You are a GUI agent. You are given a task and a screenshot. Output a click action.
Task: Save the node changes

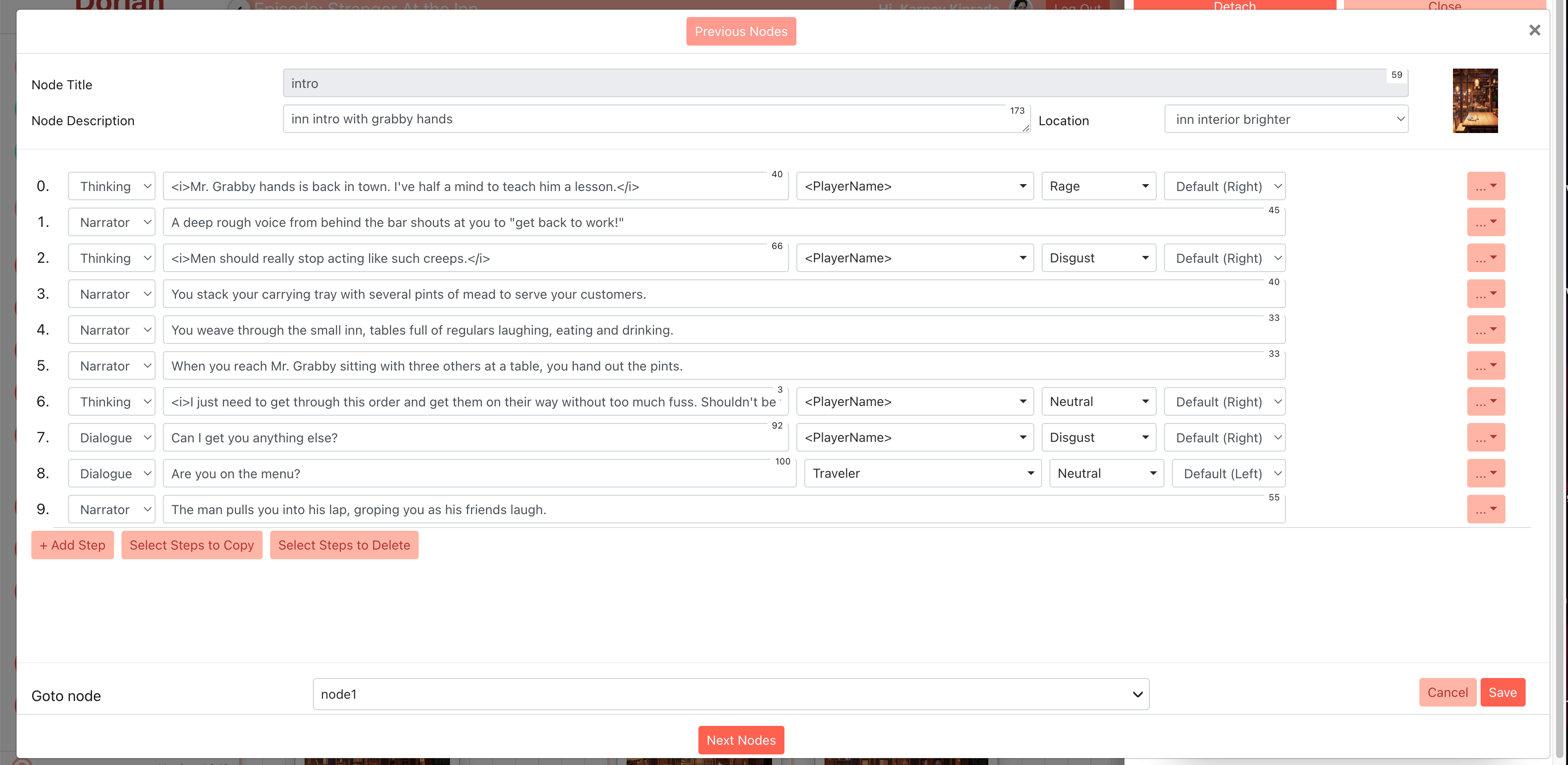click(1502, 693)
